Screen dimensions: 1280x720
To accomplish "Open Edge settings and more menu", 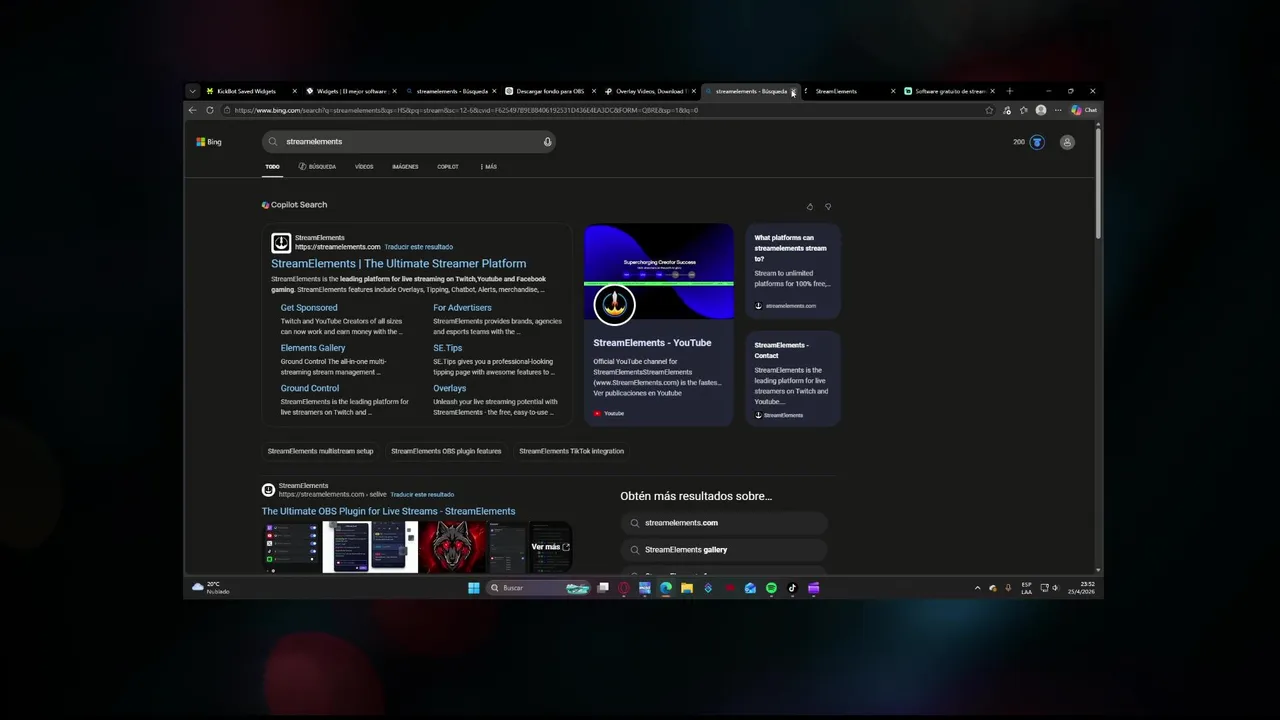I will point(1058,110).
